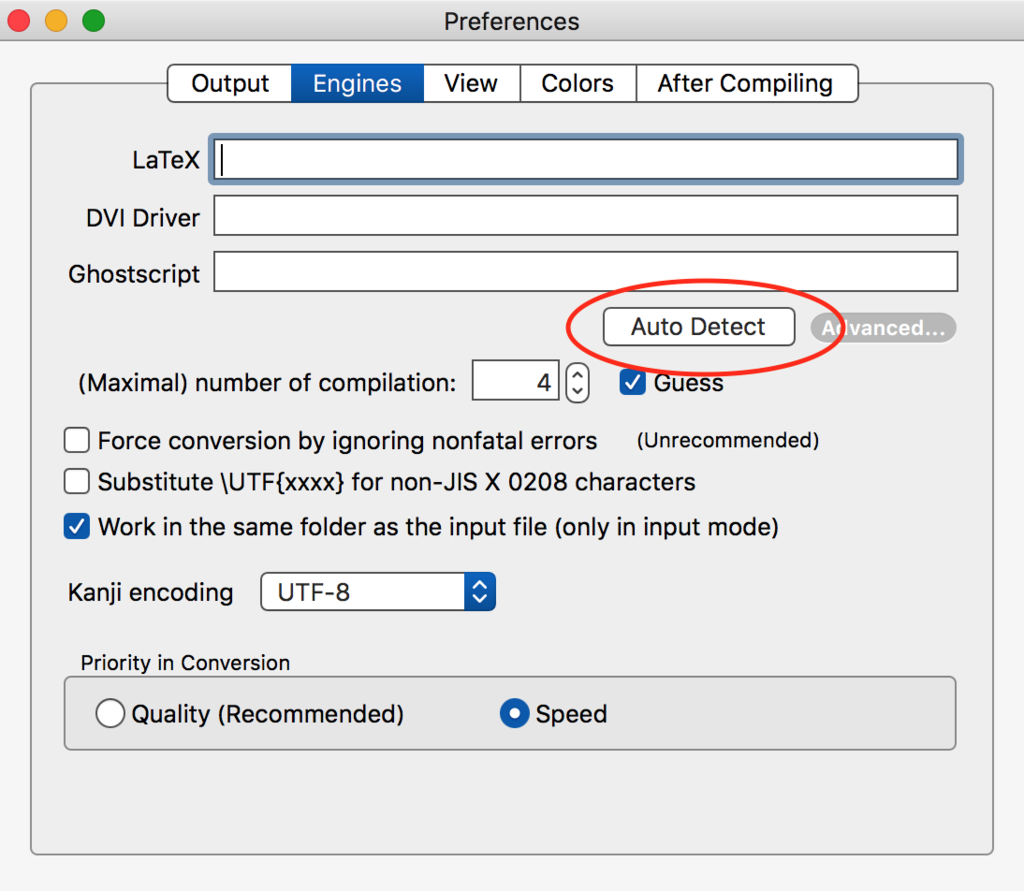Choose the Speed radio button
1024x891 pixels.
click(x=515, y=713)
